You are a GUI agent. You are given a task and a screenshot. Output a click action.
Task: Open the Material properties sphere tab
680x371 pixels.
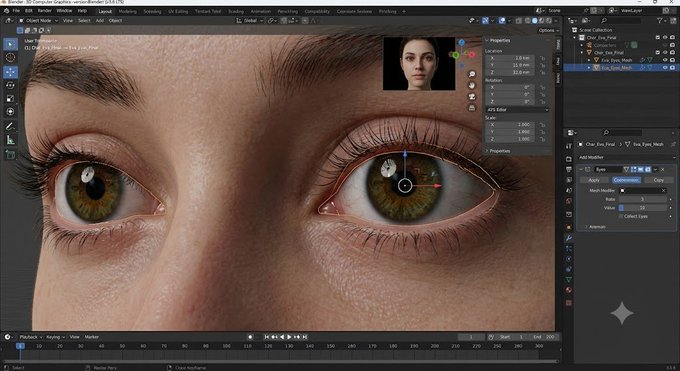[569, 290]
